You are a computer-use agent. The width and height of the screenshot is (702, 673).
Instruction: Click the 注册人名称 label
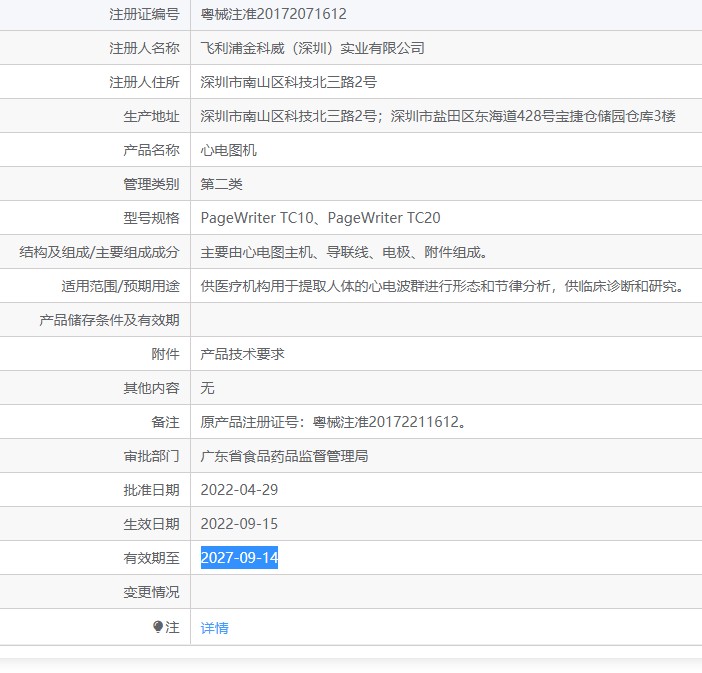144,47
